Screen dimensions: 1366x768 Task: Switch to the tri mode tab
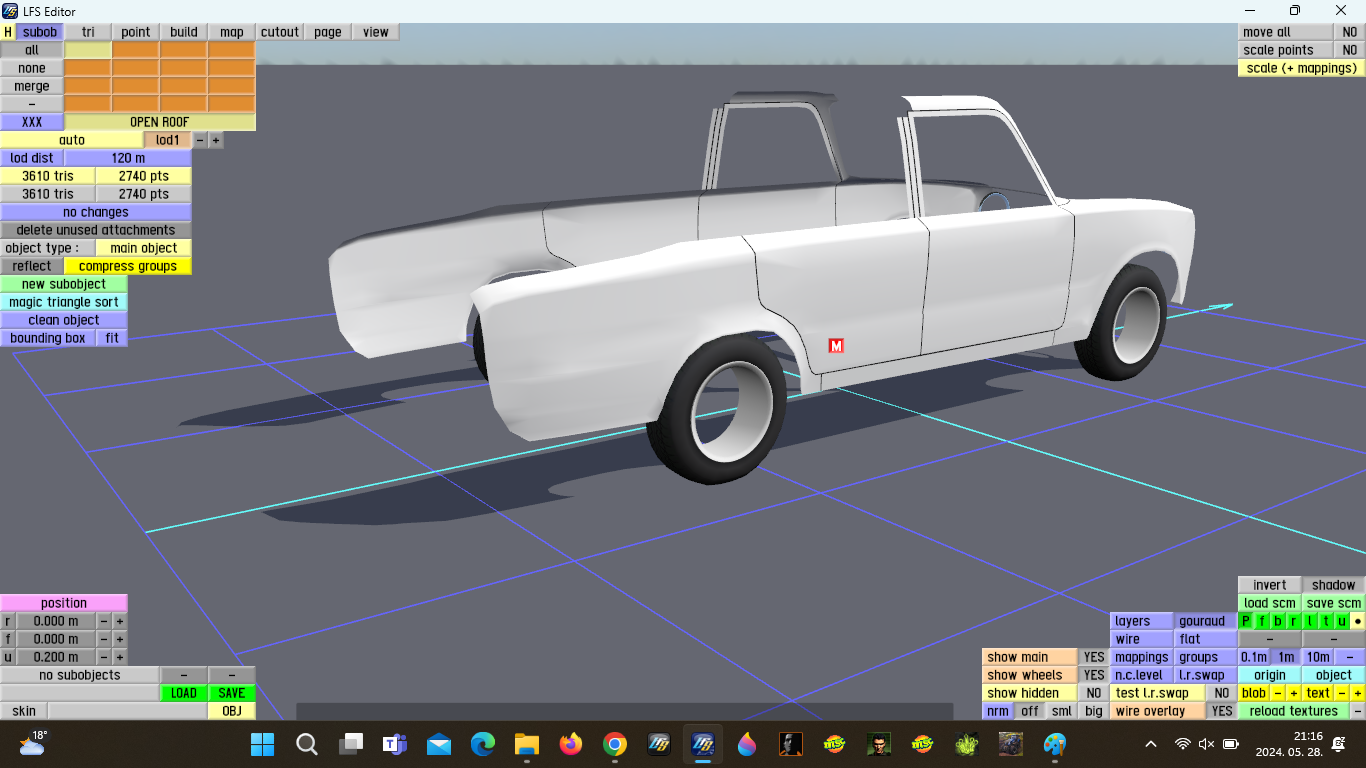point(88,32)
